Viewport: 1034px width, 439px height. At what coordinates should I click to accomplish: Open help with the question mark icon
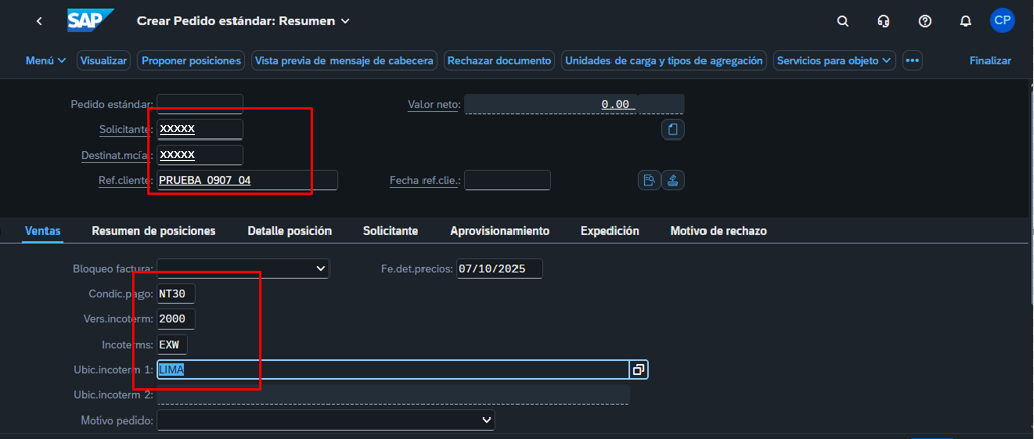(925, 21)
